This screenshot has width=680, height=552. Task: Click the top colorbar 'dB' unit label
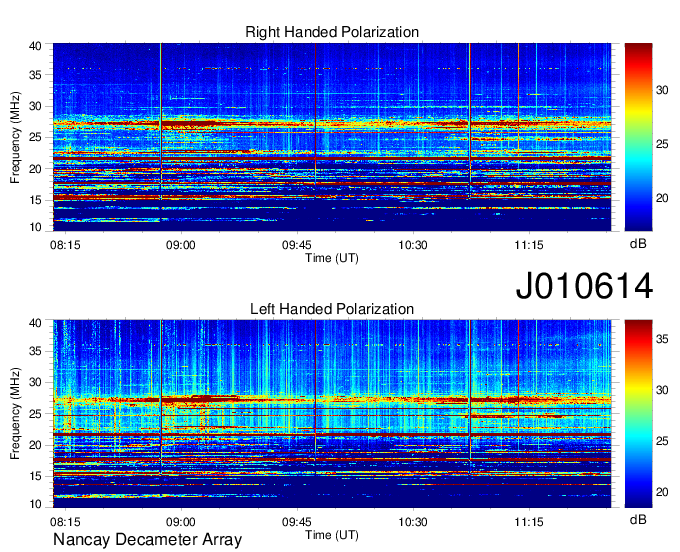click(x=638, y=244)
